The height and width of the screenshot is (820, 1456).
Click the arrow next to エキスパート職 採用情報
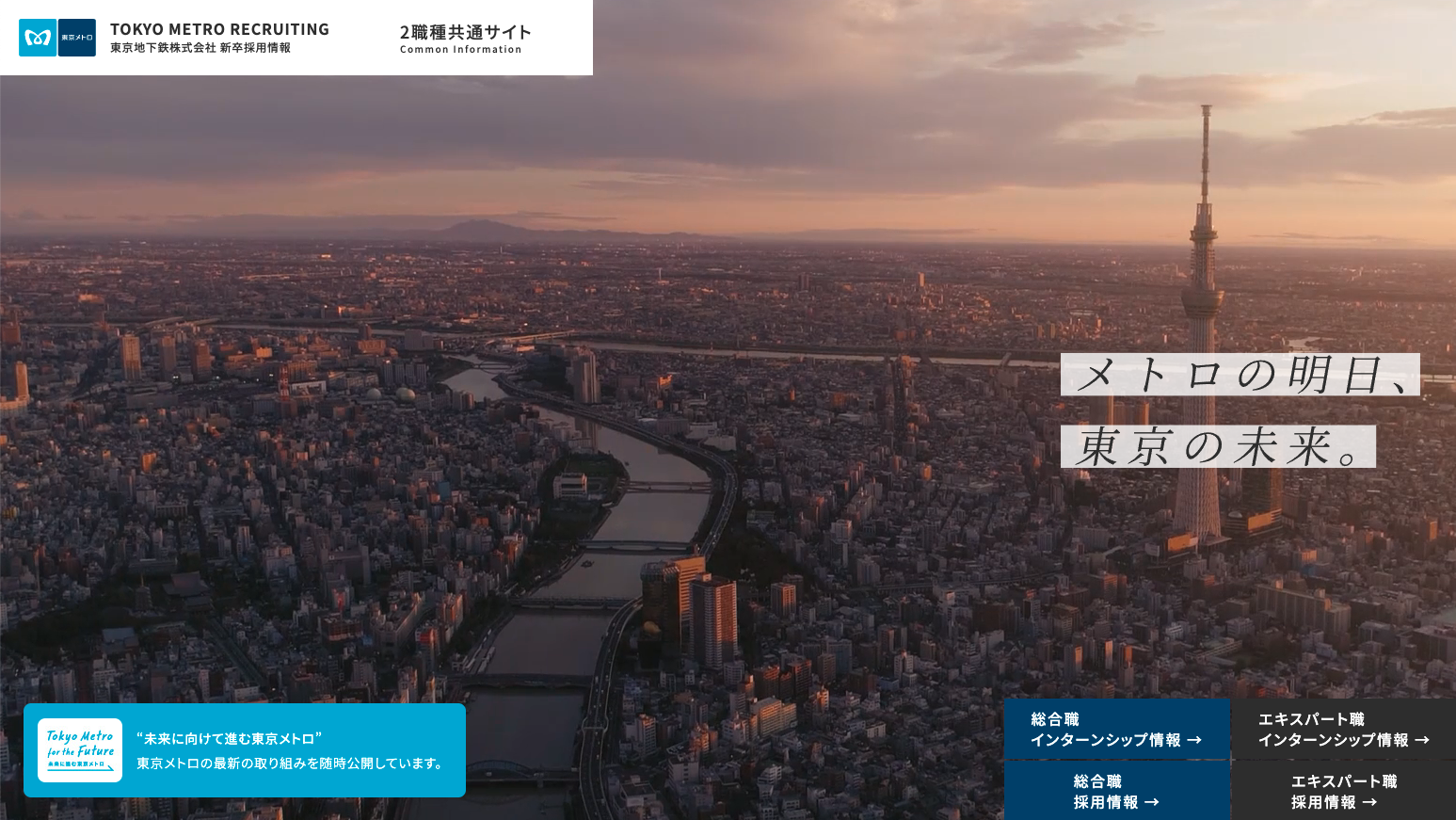[1369, 802]
